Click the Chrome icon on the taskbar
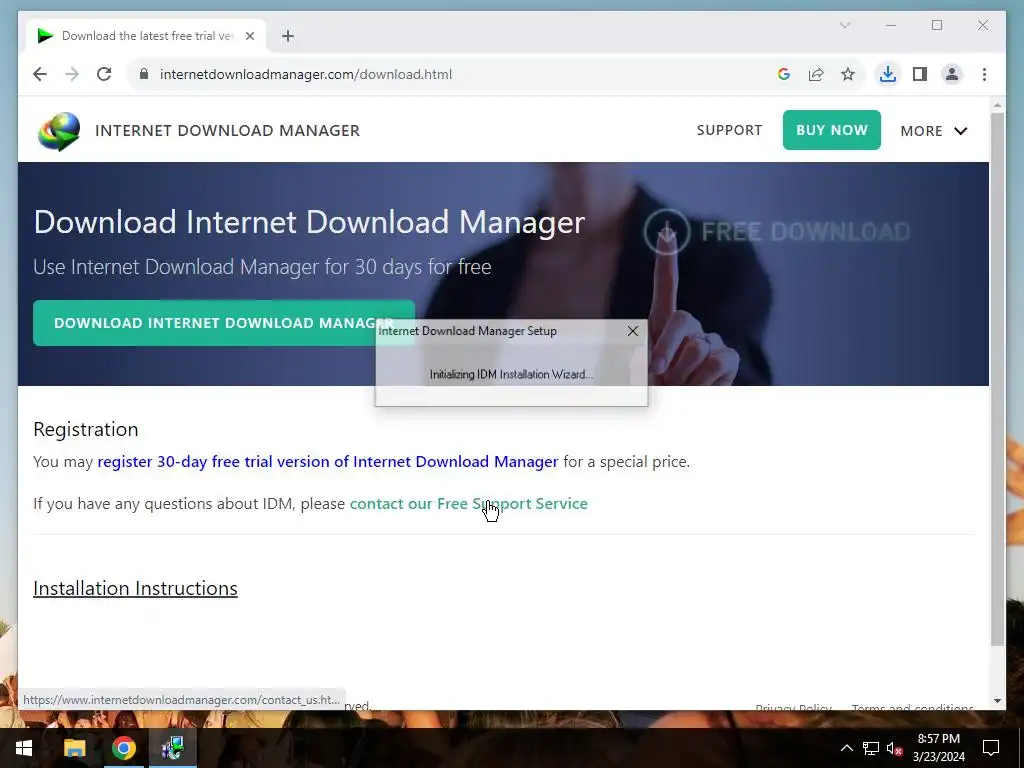Viewport: 1024px width, 768px height. click(x=123, y=748)
